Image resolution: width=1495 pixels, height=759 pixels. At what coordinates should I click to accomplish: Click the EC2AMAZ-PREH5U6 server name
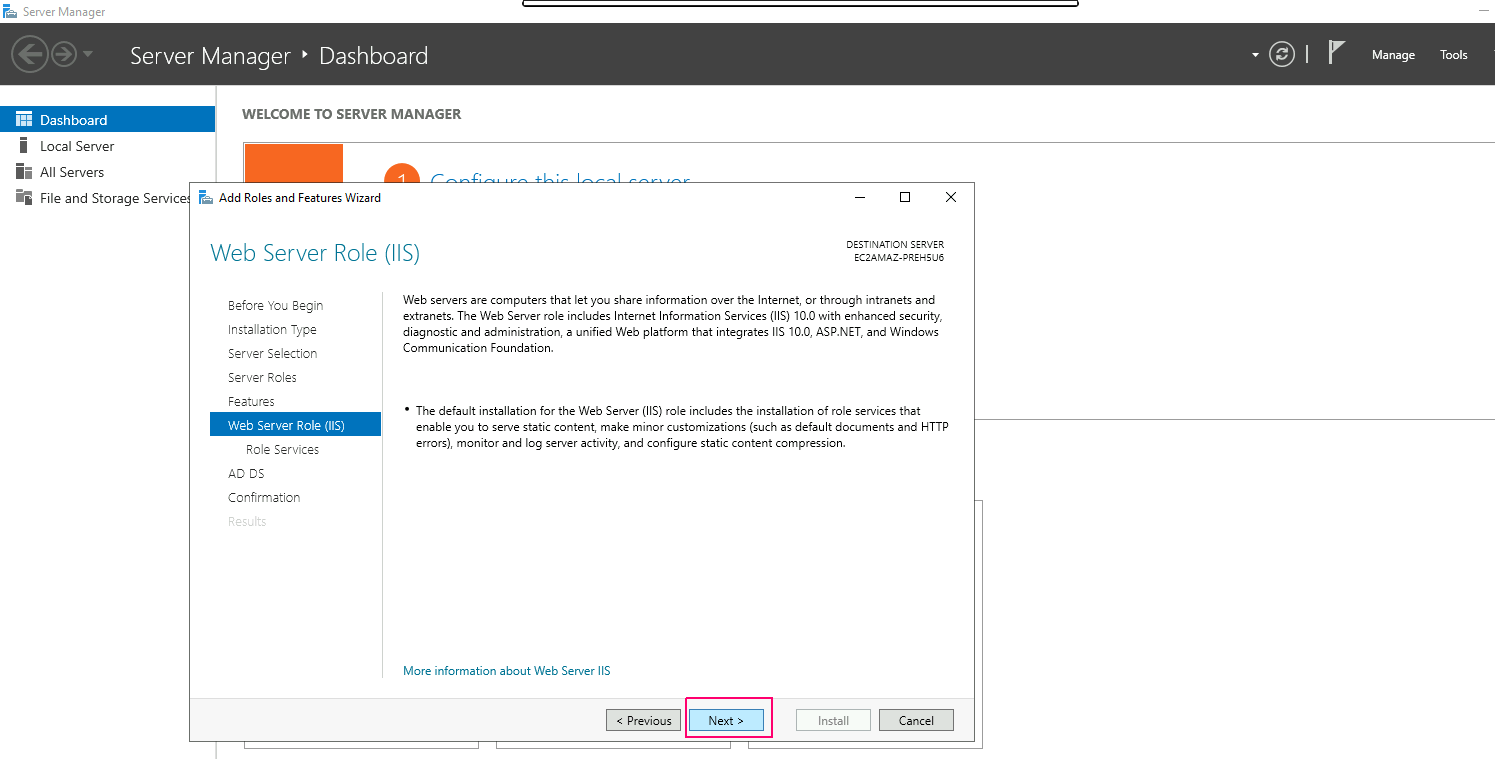pyautogui.click(x=899, y=258)
